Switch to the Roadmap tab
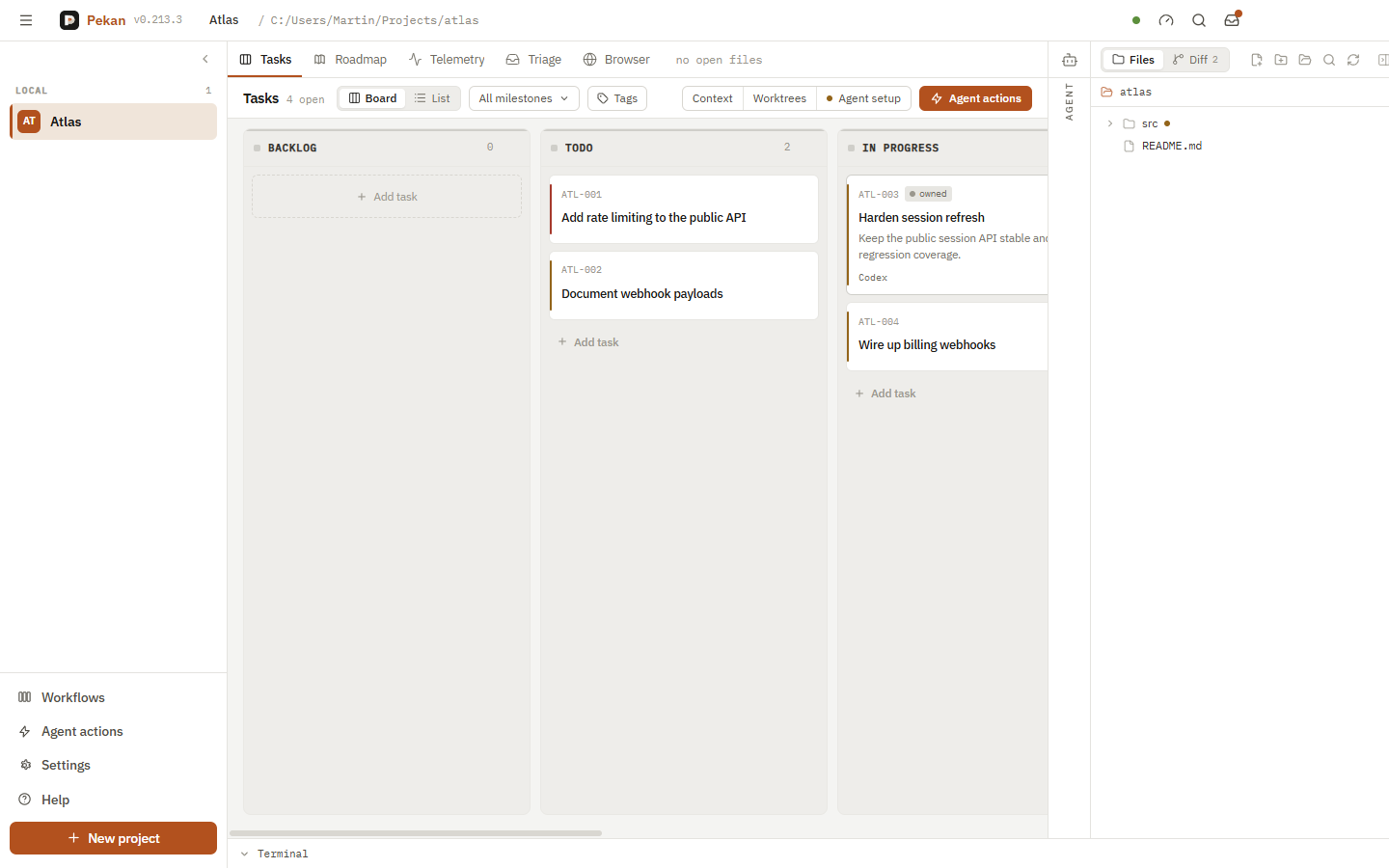Image resolution: width=1389 pixels, height=868 pixels. point(350,60)
